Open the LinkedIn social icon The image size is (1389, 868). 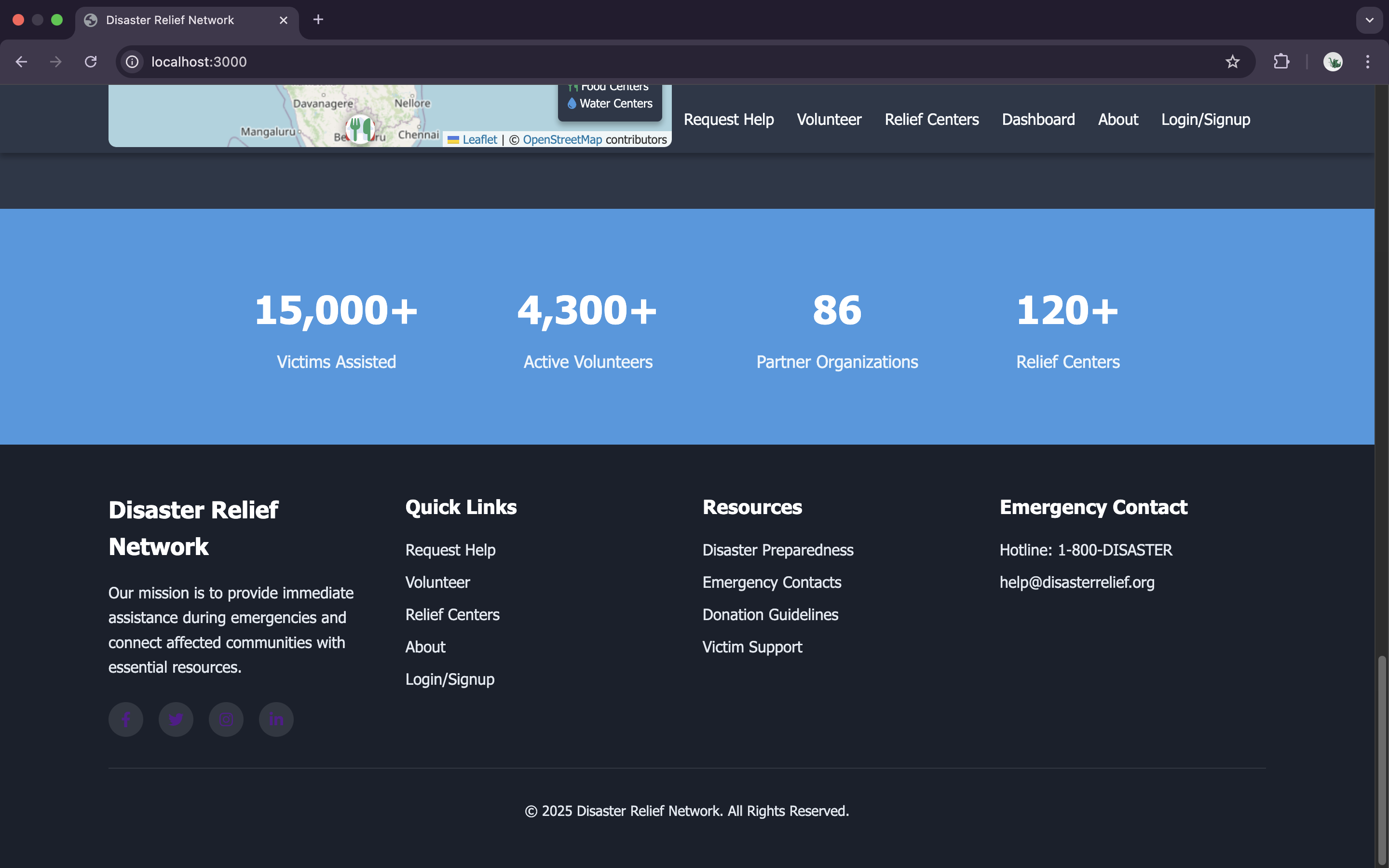(276, 719)
